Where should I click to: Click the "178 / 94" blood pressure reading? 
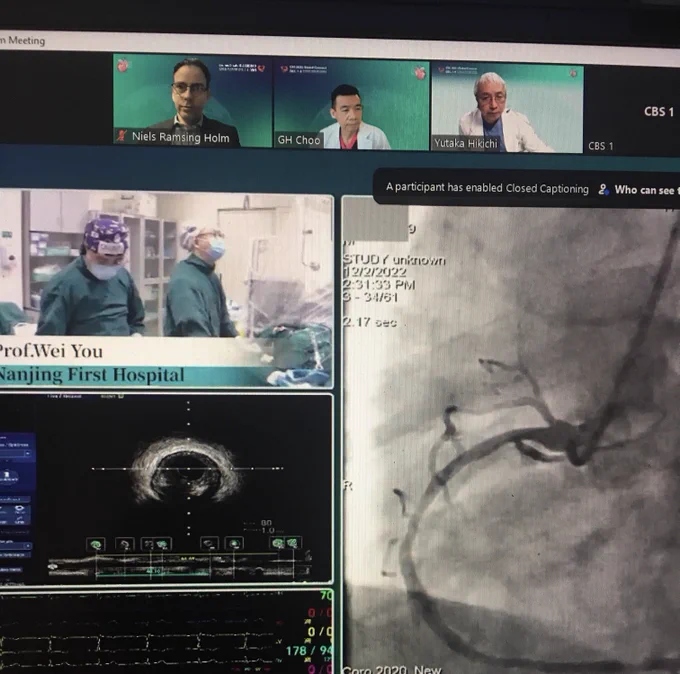[309, 650]
